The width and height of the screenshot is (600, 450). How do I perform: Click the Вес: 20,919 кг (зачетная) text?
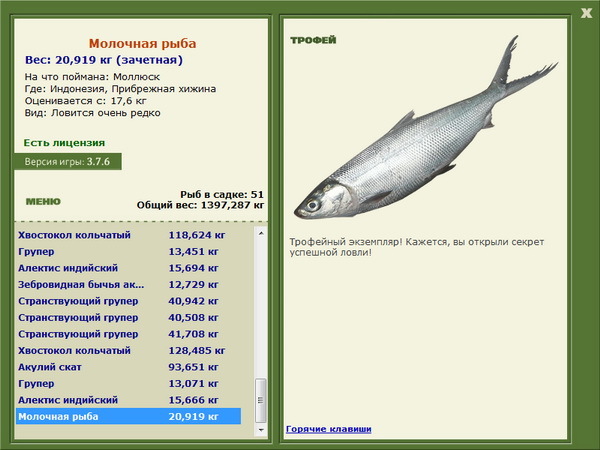[104, 60]
